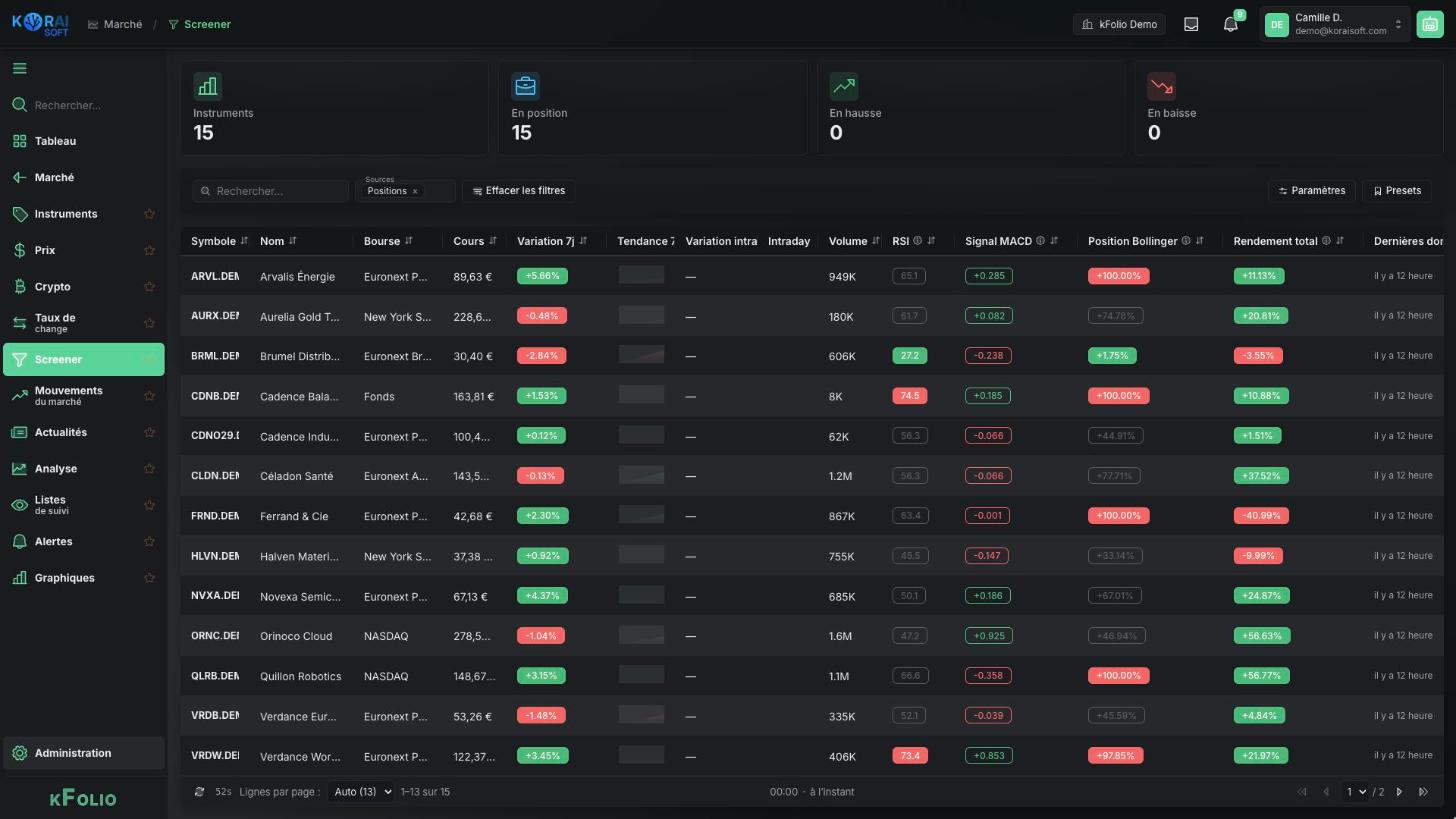Viewport: 1456px width, 819px height.
Task: Open the page number selector
Action: pos(1356,792)
